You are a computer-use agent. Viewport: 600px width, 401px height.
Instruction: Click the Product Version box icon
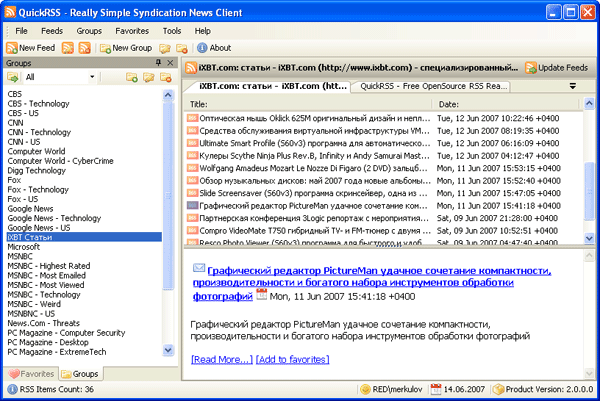pos(498,389)
